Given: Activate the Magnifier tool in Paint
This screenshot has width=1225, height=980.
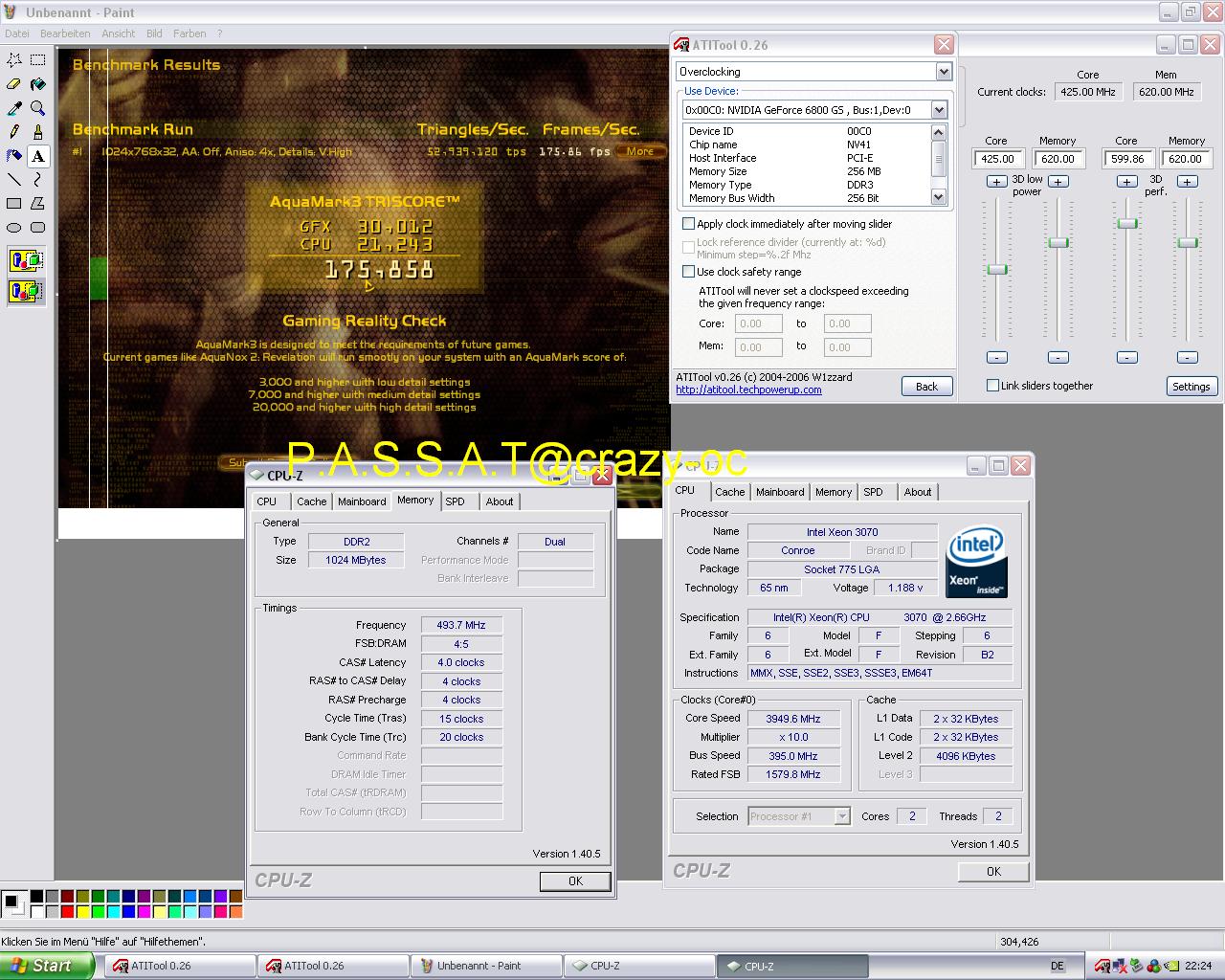Looking at the screenshot, I should click(x=38, y=108).
